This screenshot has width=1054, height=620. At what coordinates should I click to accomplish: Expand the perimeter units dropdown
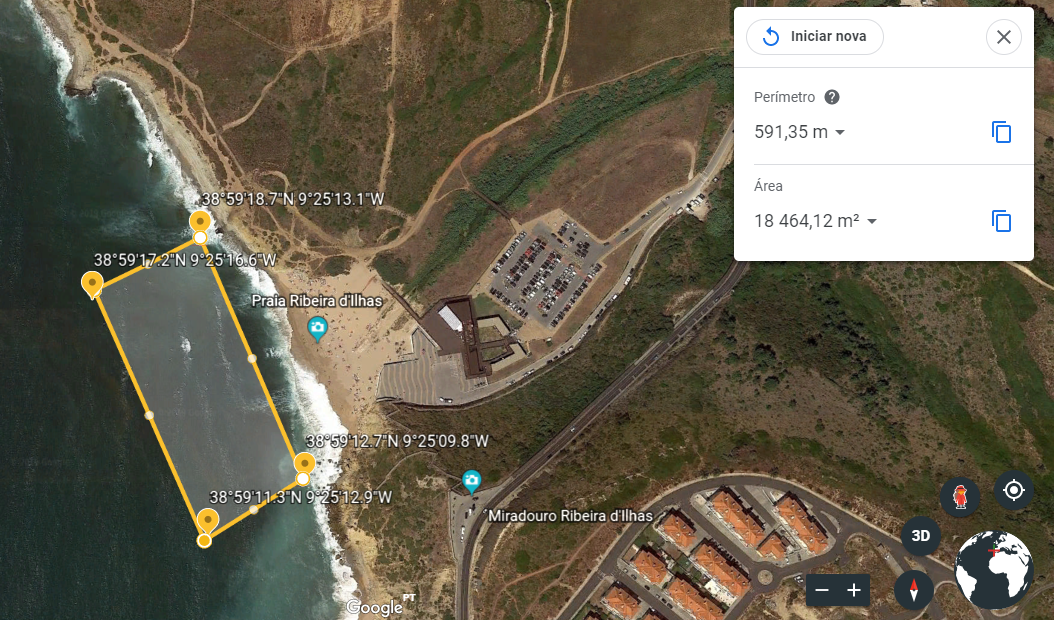click(840, 132)
